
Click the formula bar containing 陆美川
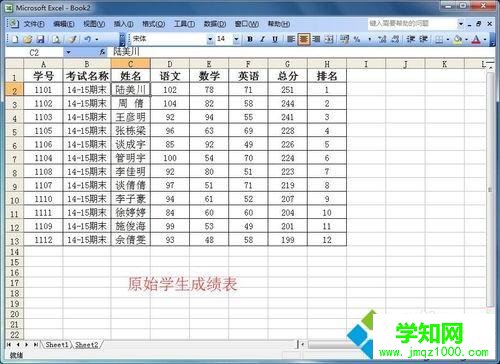(302, 52)
